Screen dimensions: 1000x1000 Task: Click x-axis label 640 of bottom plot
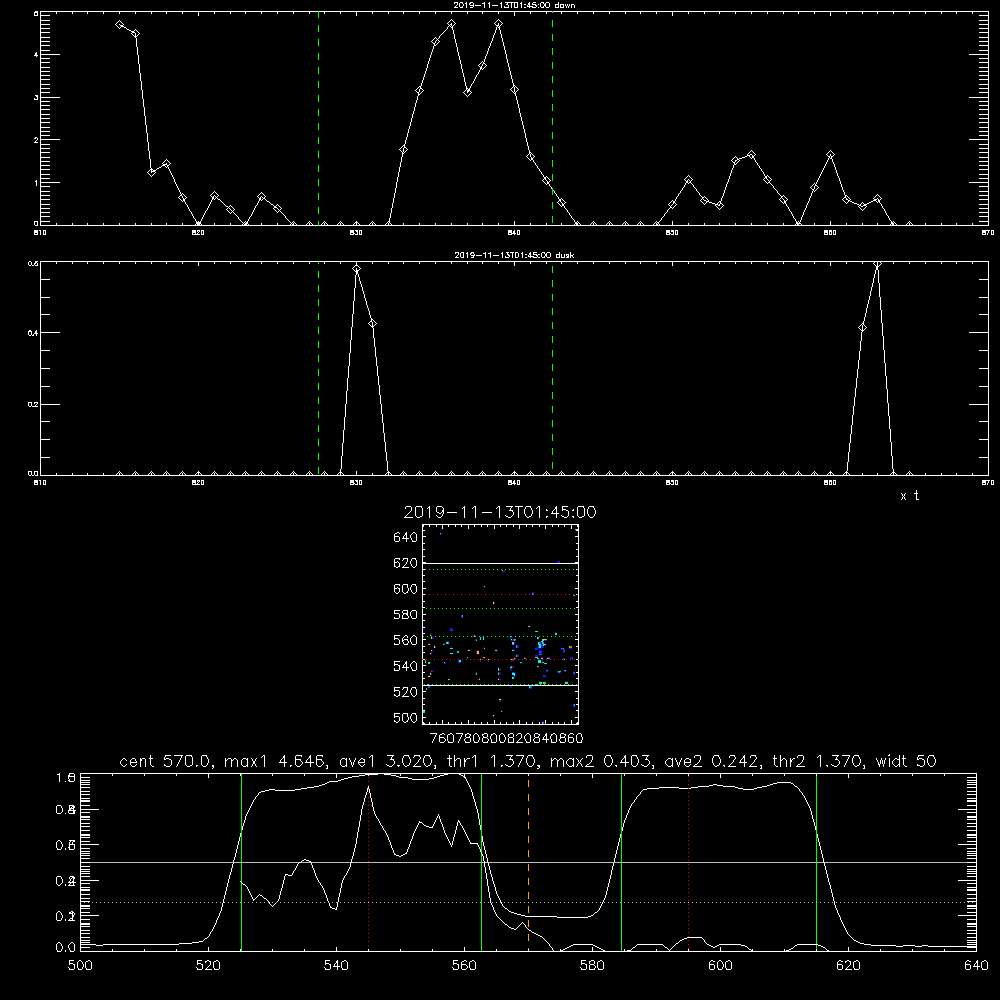tap(976, 966)
